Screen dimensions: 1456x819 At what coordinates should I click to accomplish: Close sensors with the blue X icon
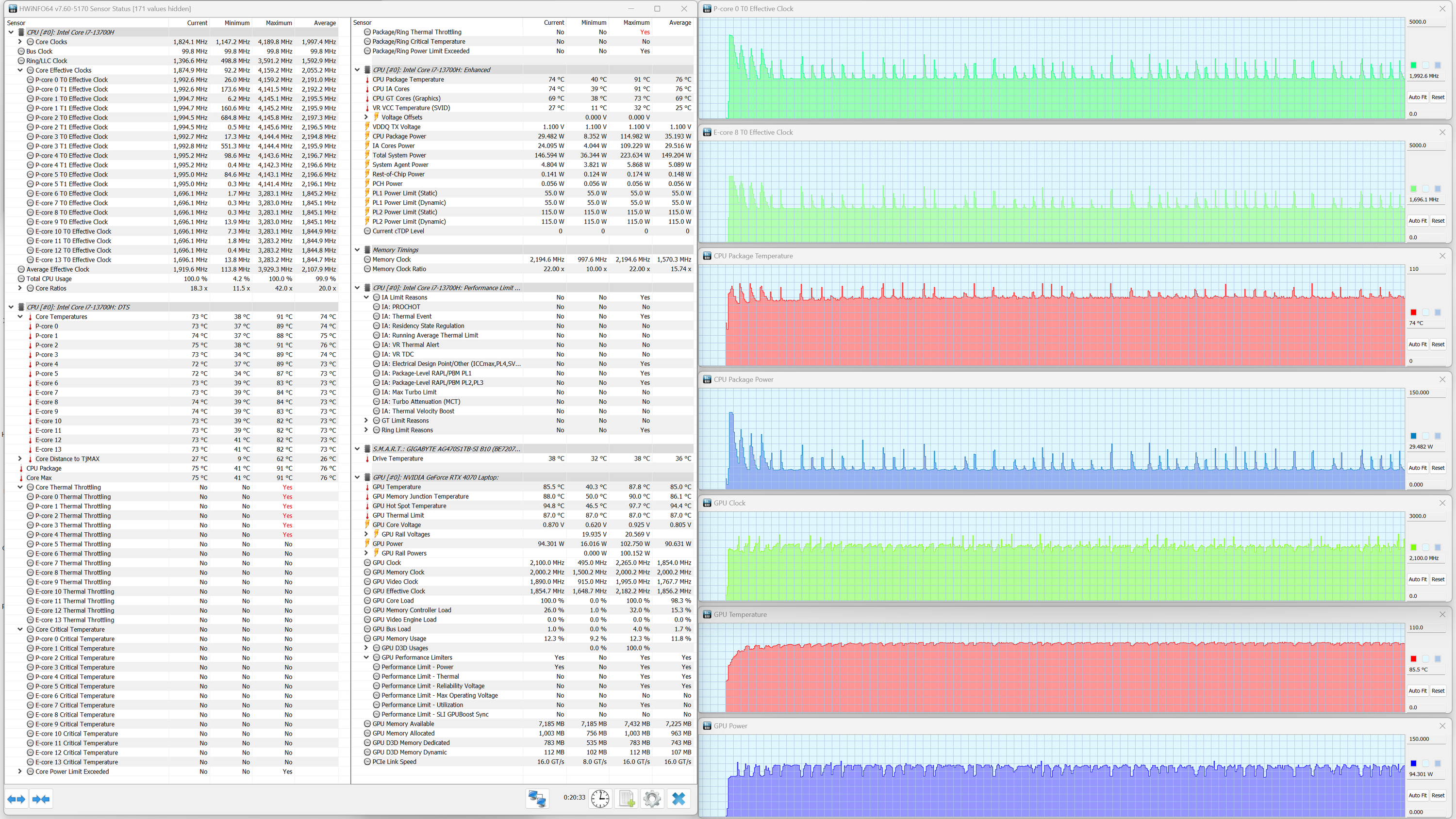[678, 798]
